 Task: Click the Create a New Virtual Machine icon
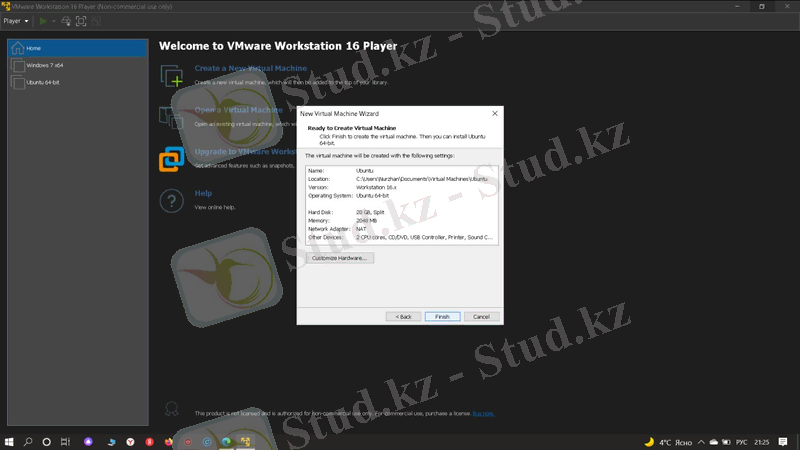click(171, 76)
